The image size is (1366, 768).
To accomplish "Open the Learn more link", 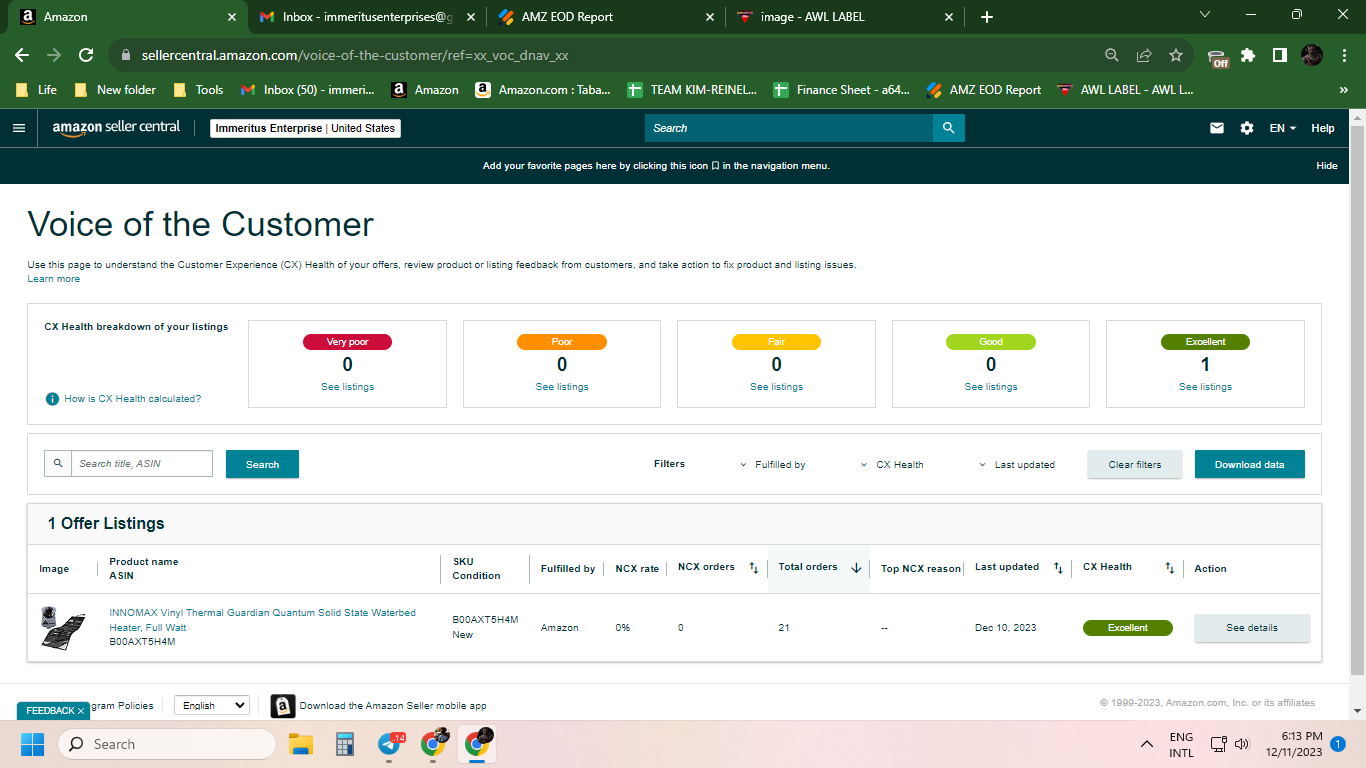I will pyautogui.click(x=54, y=279).
